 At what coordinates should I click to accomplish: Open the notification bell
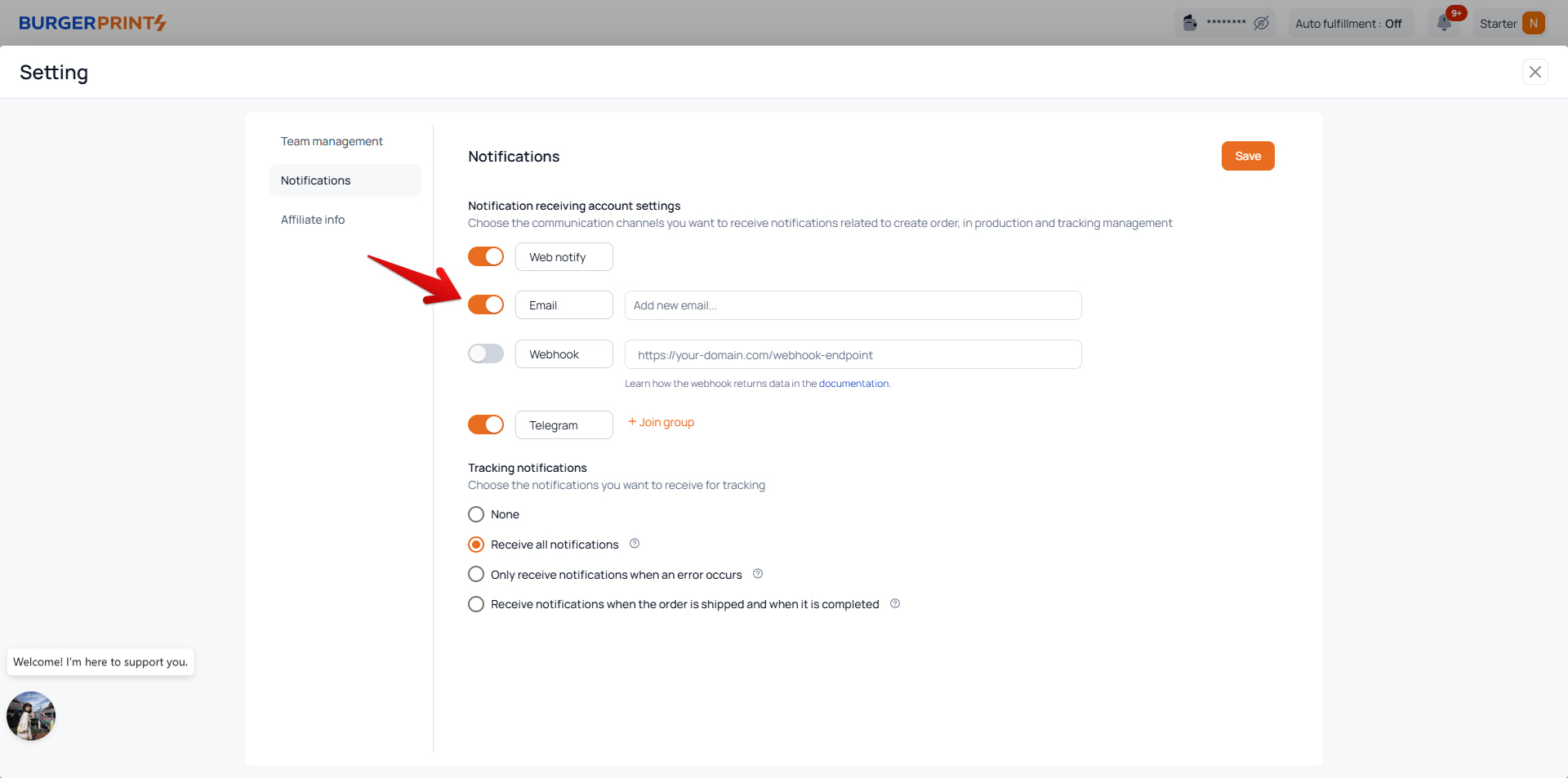(1444, 23)
